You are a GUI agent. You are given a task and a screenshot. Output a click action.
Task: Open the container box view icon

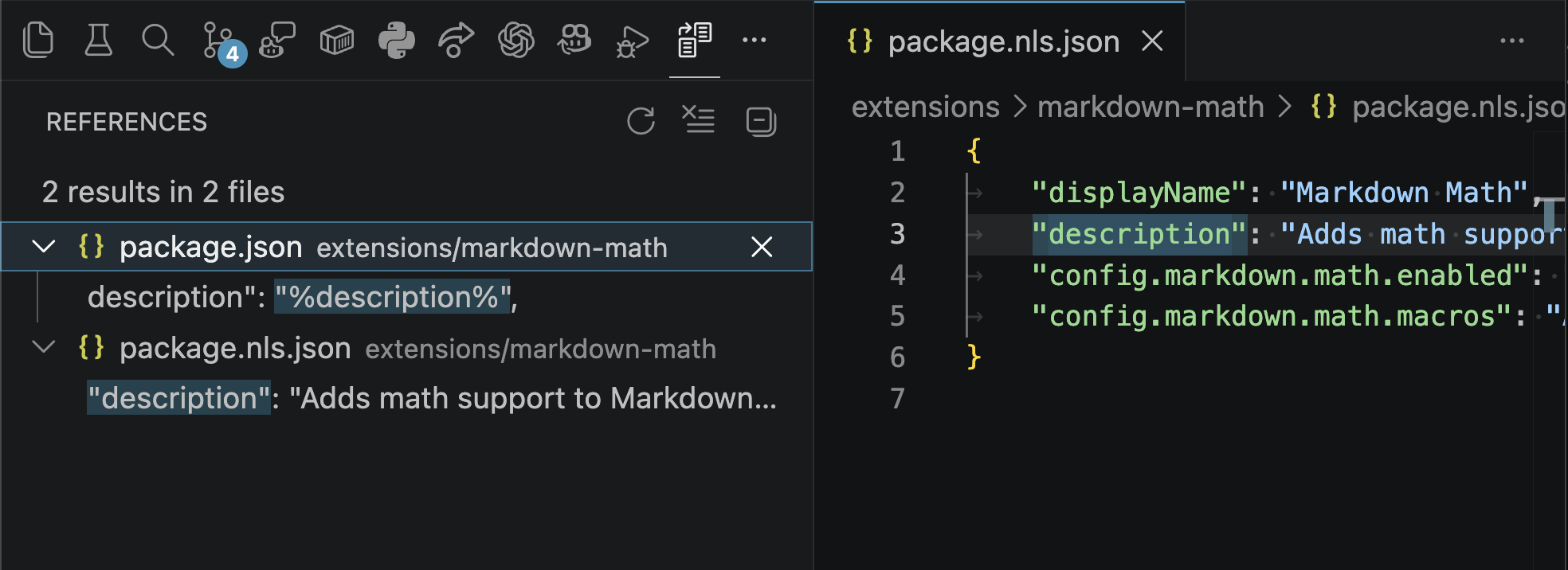click(336, 40)
